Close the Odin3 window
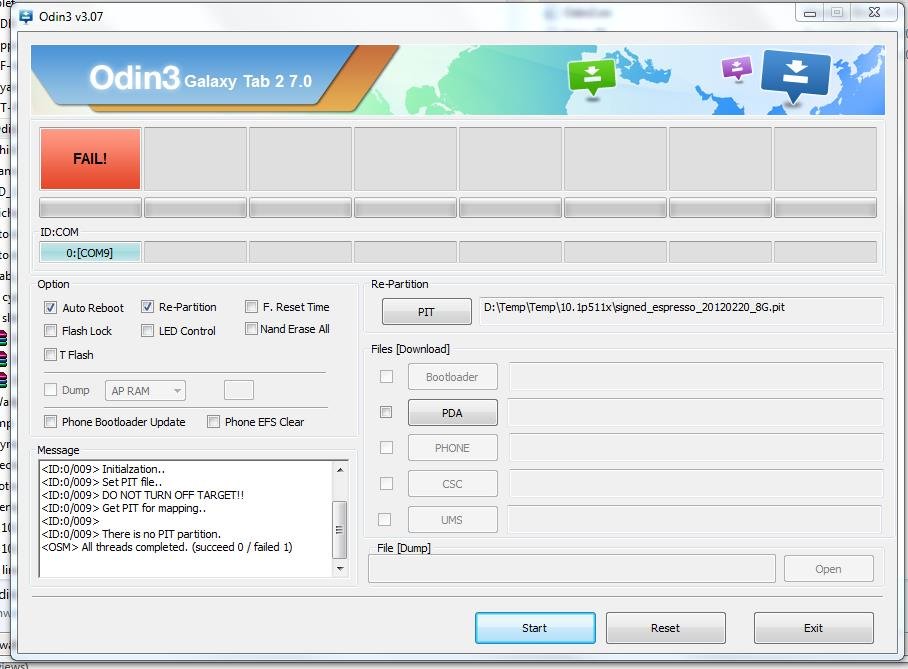This screenshot has width=908, height=669. pos(875,12)
